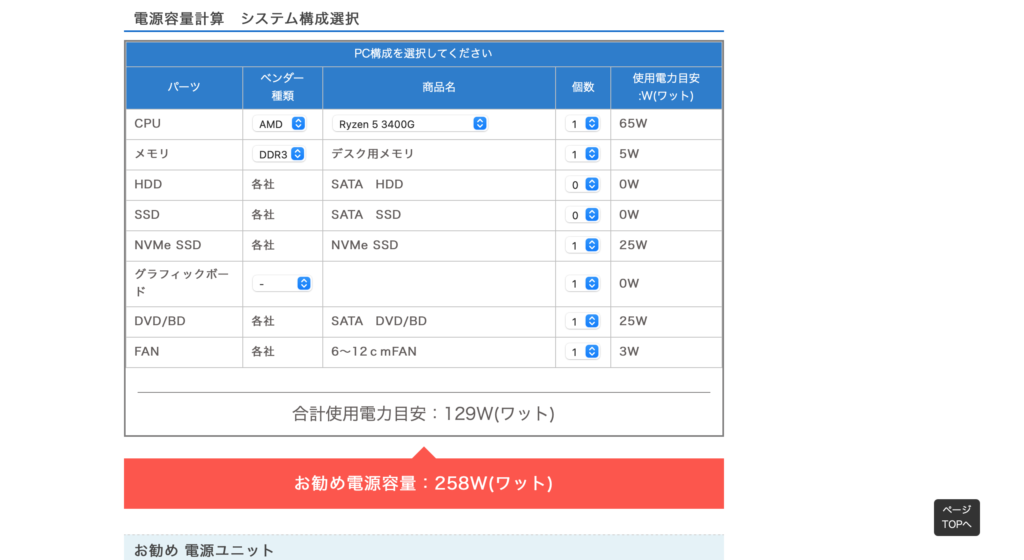1024x560 pixels.
Task: Click the PC構成を選択してください table header
Action: click(423, 53)
